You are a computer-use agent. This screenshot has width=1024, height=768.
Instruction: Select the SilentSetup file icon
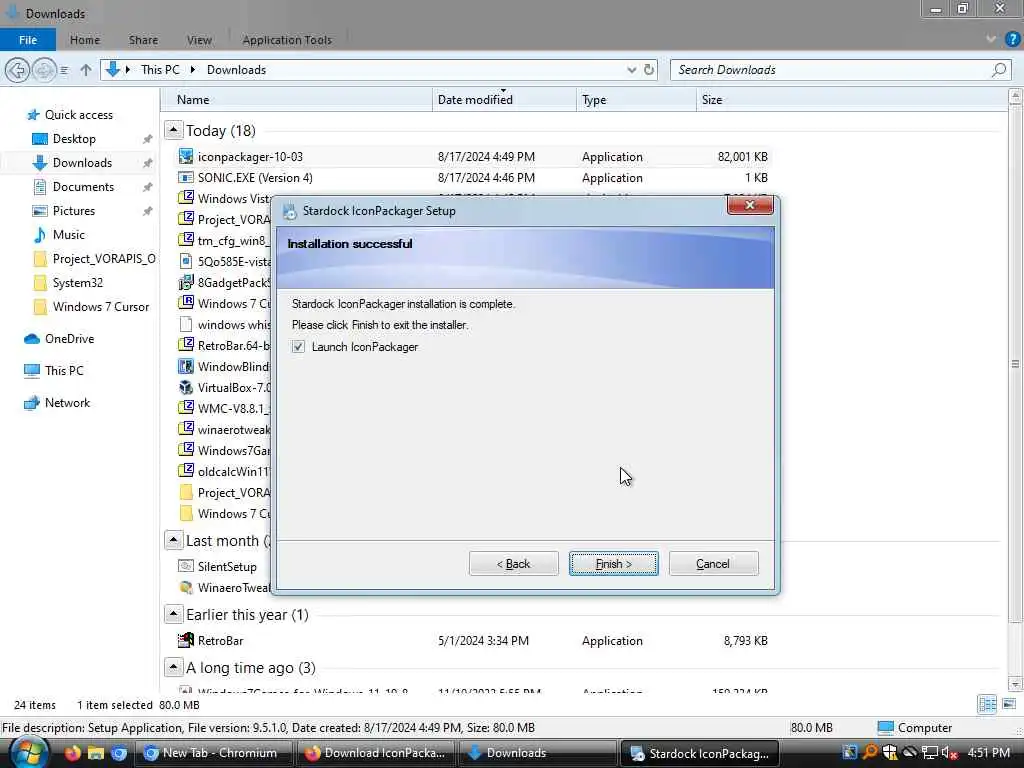pos(186,566)
